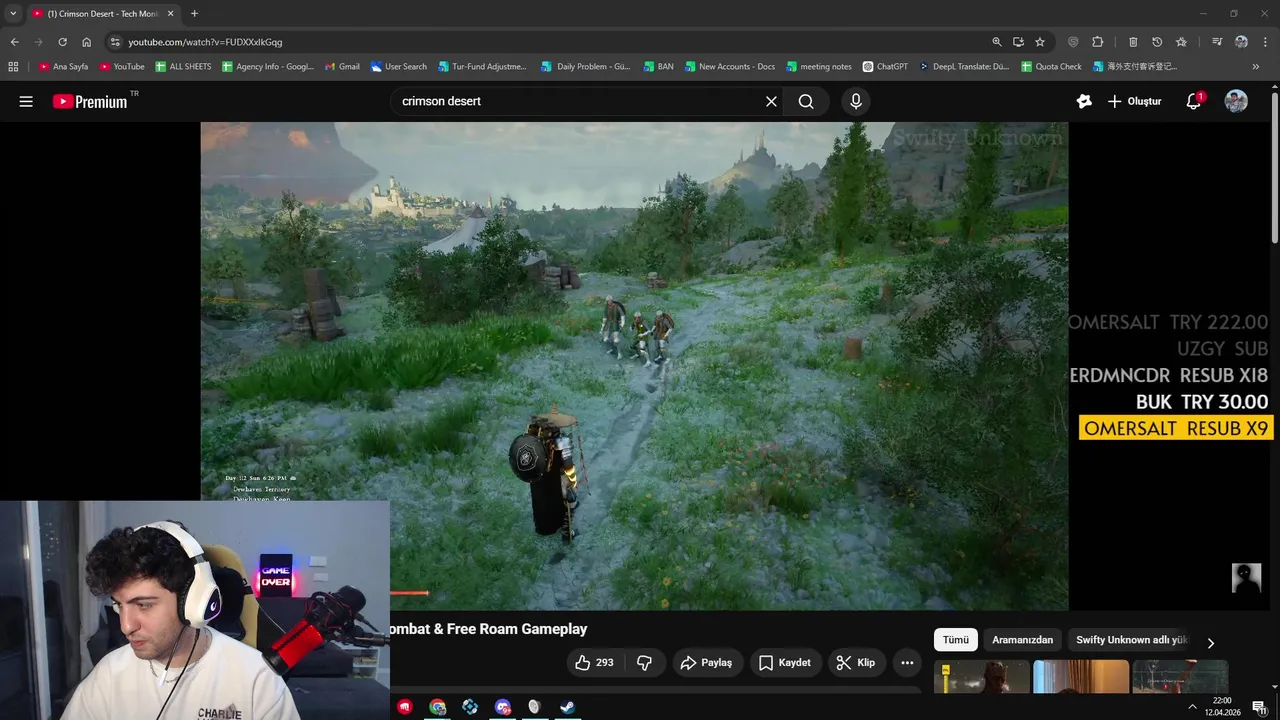
Task: Share the video via Paylaş
Action: click(706, 662)
